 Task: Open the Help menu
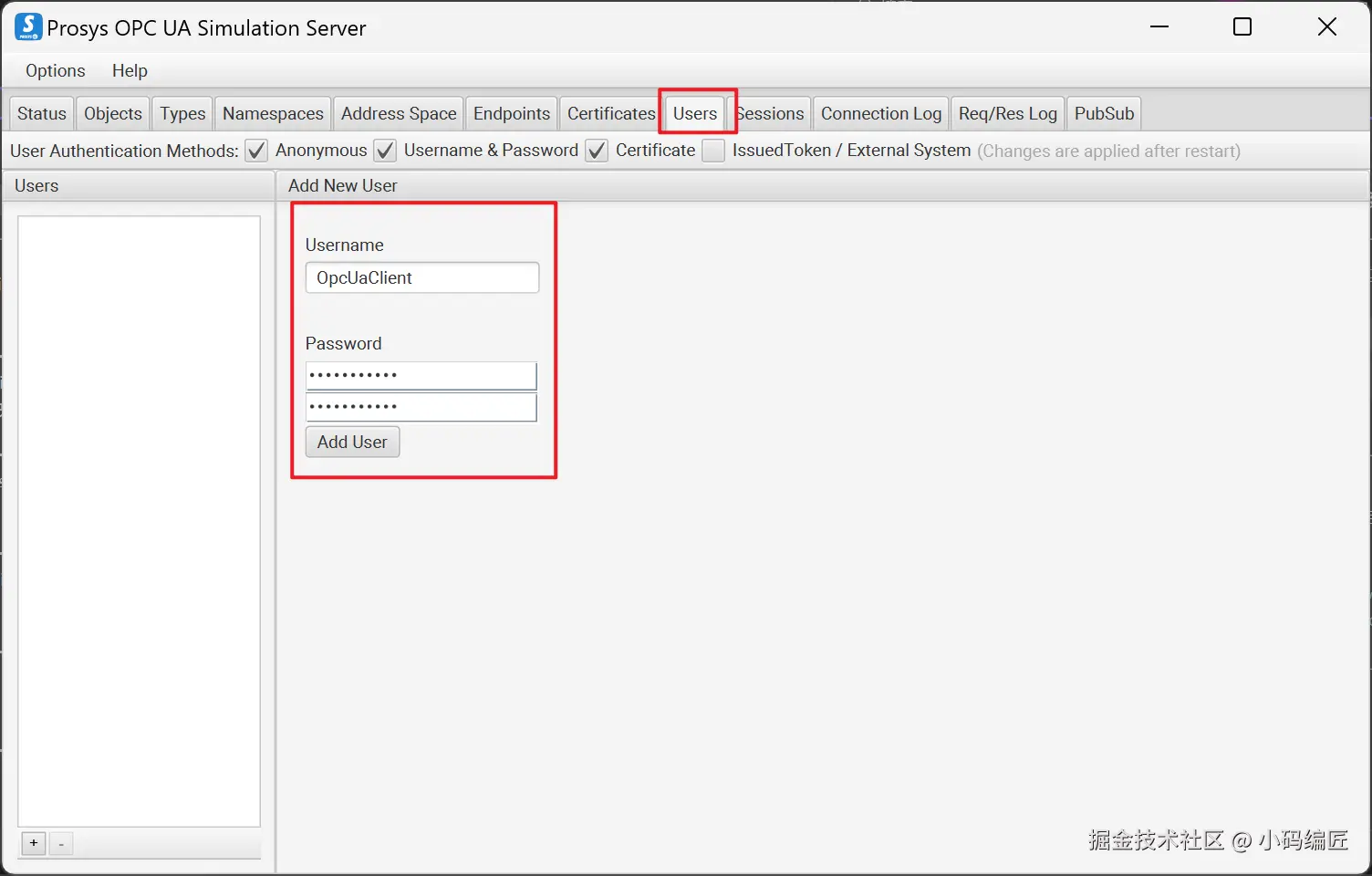(x=130, y=70)
